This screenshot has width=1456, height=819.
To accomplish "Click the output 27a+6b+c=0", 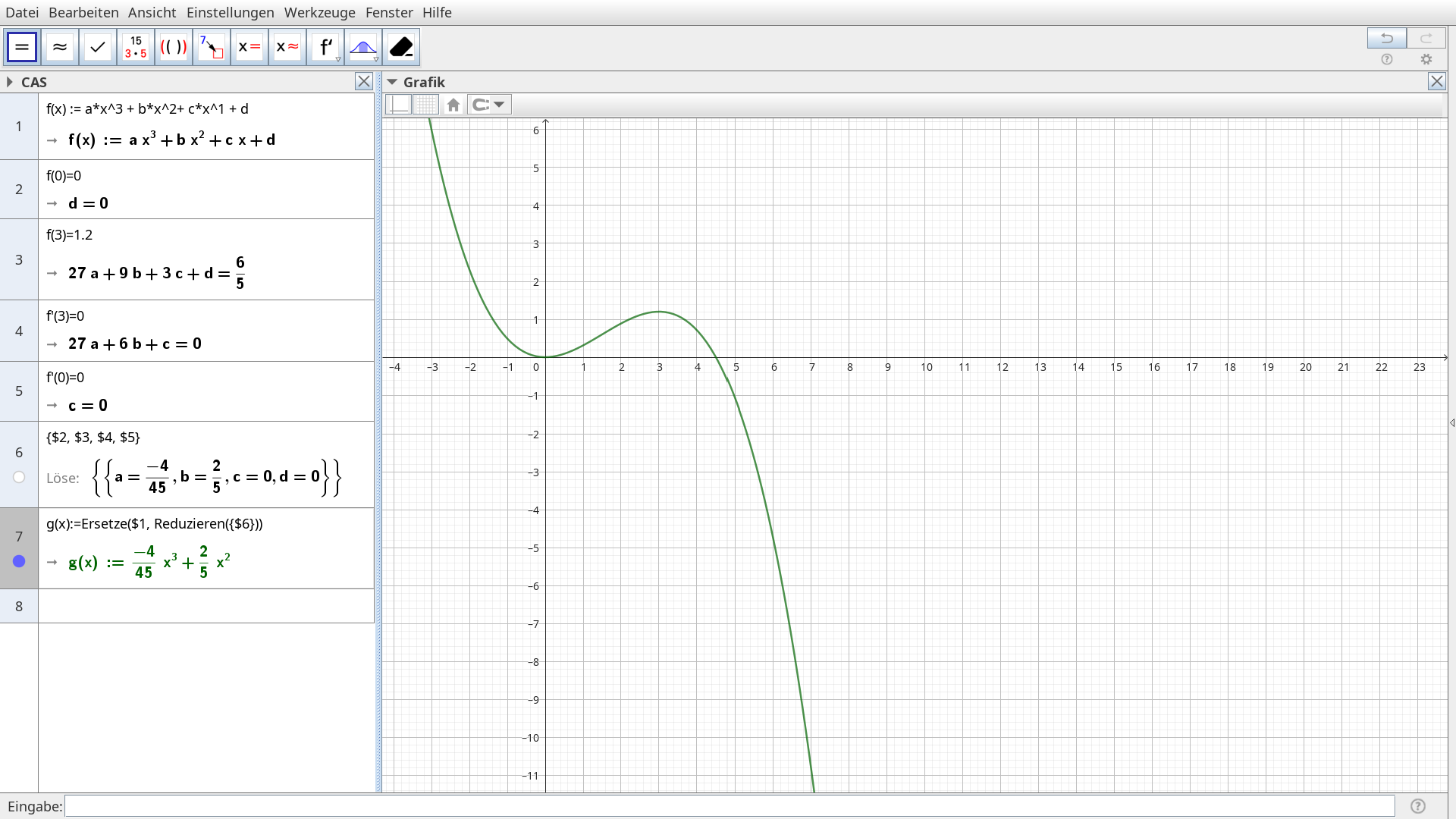I will click(x=135, y=344).
